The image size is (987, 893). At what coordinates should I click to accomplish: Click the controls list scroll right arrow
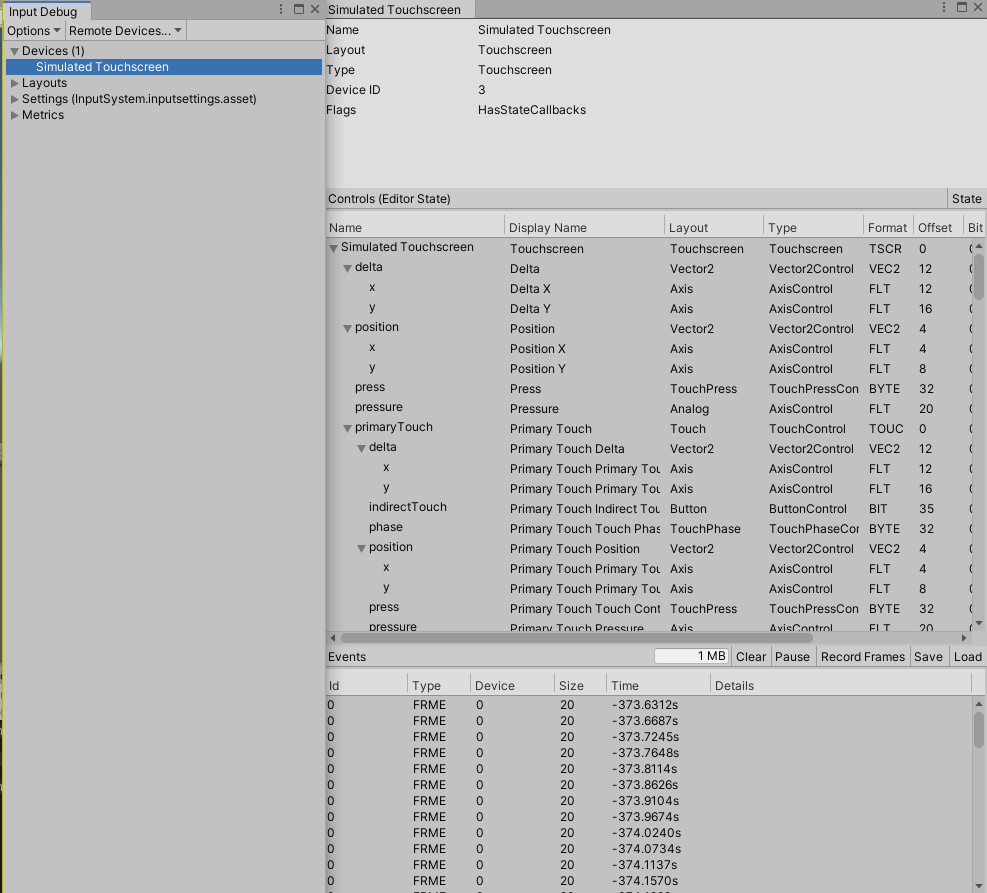click(964, 638)
